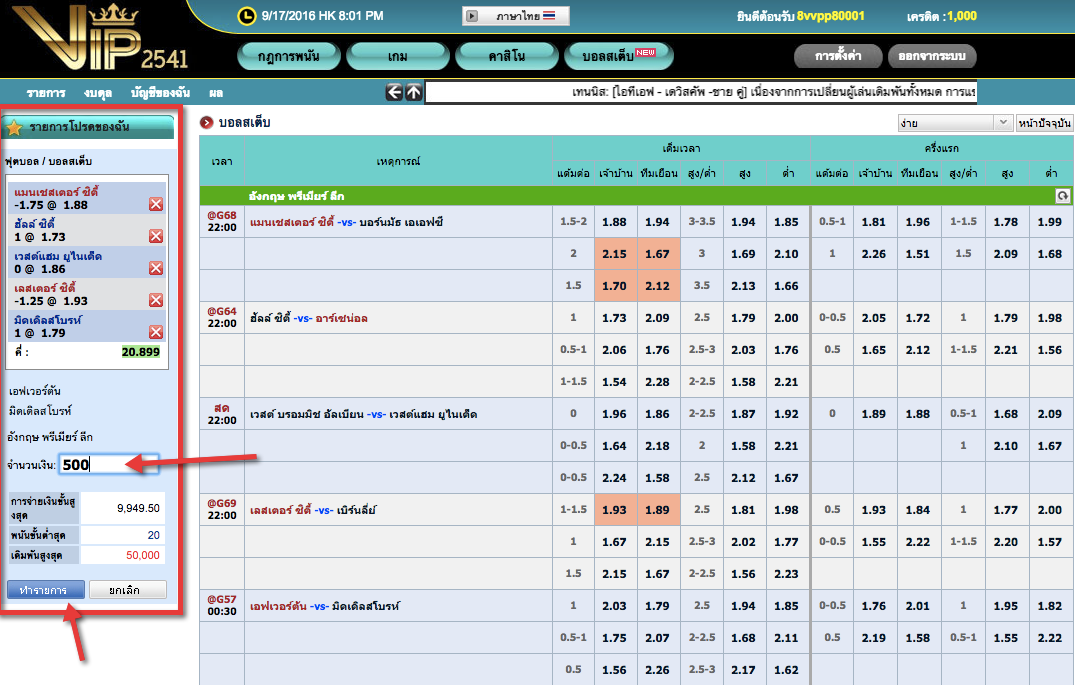Viewport: 1075px width, 685px height.
Task: Remove the ฮัลล์ ซิตี้ 1 @ 1.73 selection
Action: point(156,236)
